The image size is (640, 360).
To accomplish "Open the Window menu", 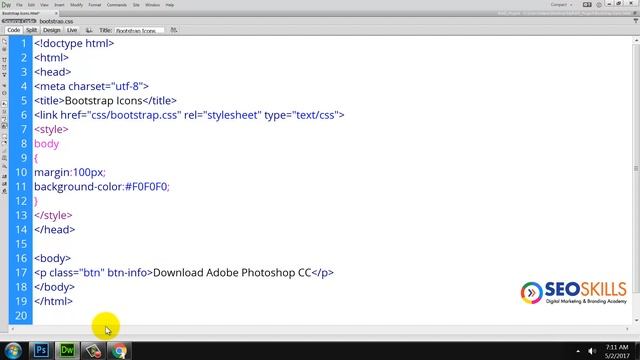I will [x=153, y=5].
